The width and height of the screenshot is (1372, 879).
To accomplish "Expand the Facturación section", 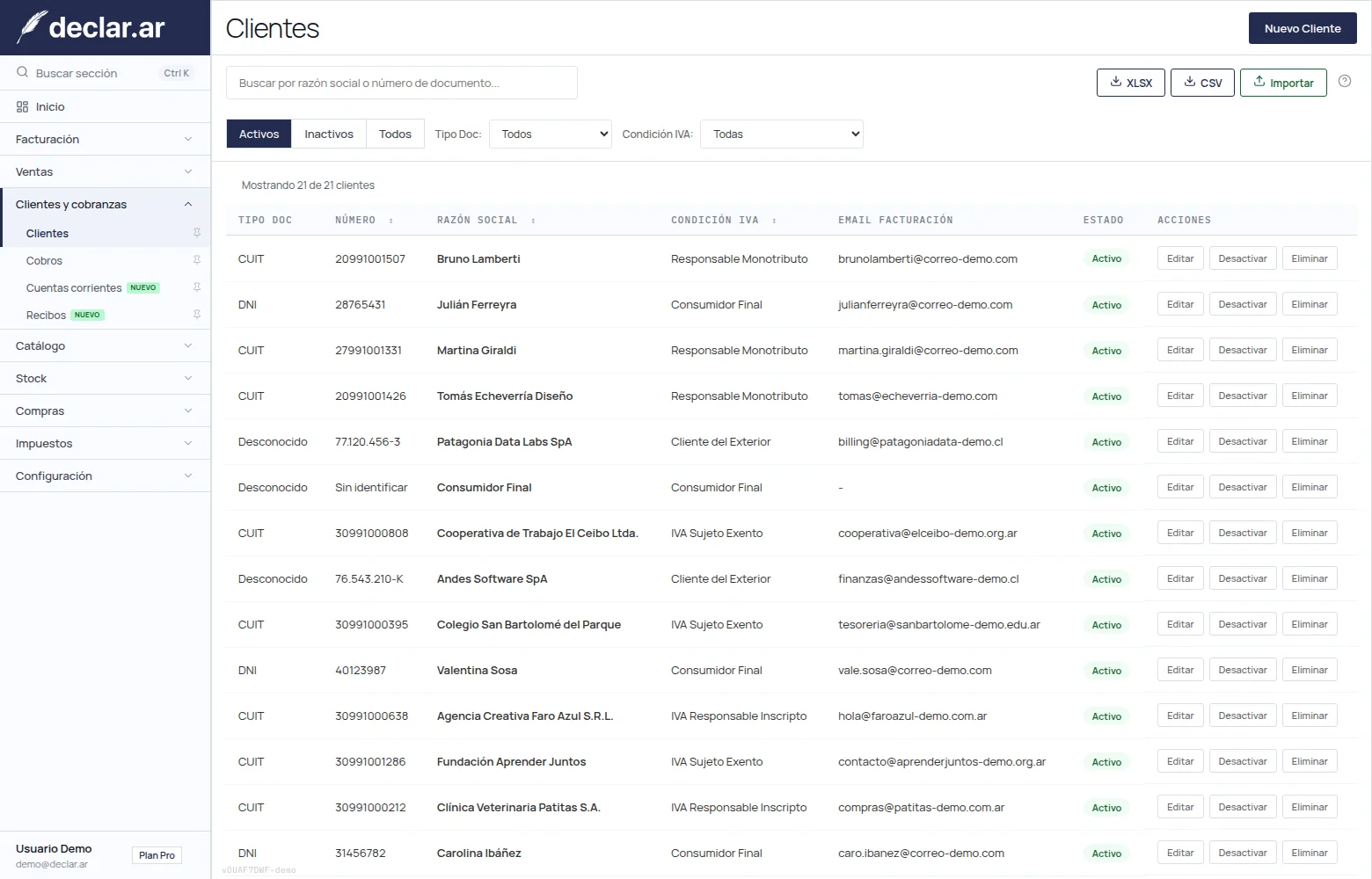I will (106, 139).
